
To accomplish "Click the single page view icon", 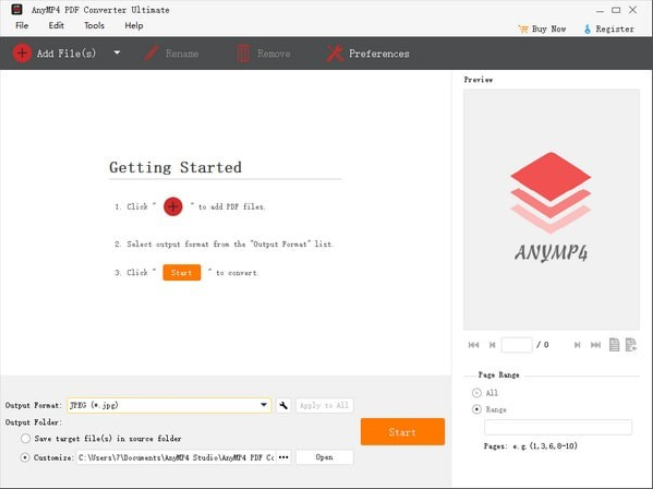I will 614,345.
